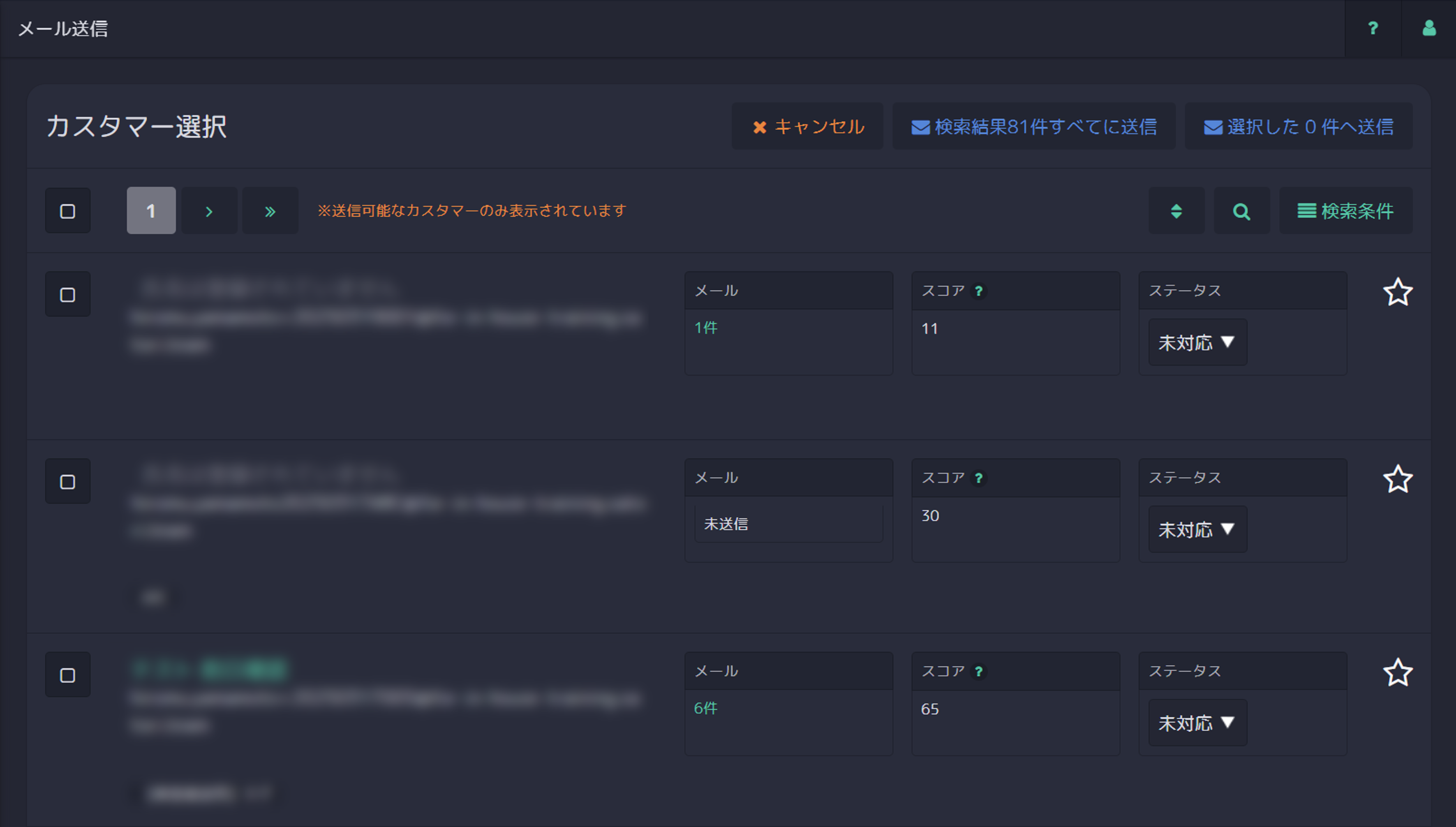The height and width of the screenshot is (827, 1456).
Task: Go to next page arrow
Action: [x=209, y=211]
